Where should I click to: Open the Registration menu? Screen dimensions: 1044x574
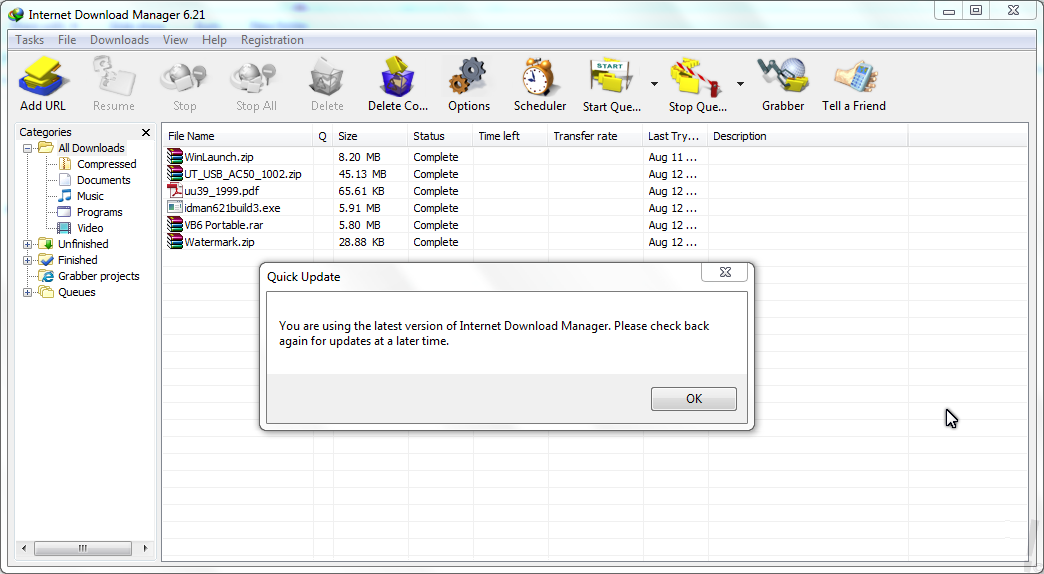click(272, 40)
